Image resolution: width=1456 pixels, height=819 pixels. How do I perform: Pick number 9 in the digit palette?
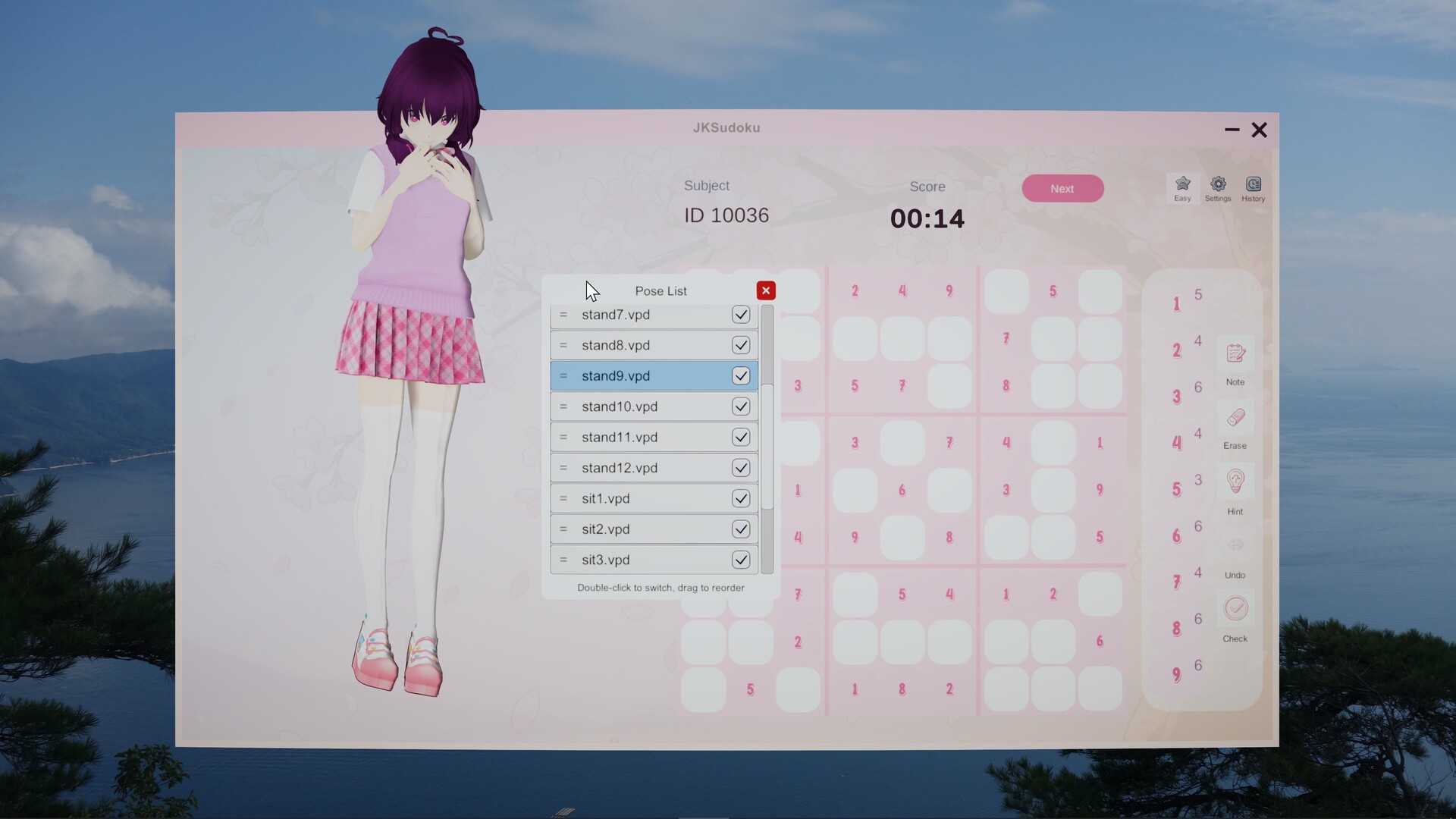click(1177, 675)
